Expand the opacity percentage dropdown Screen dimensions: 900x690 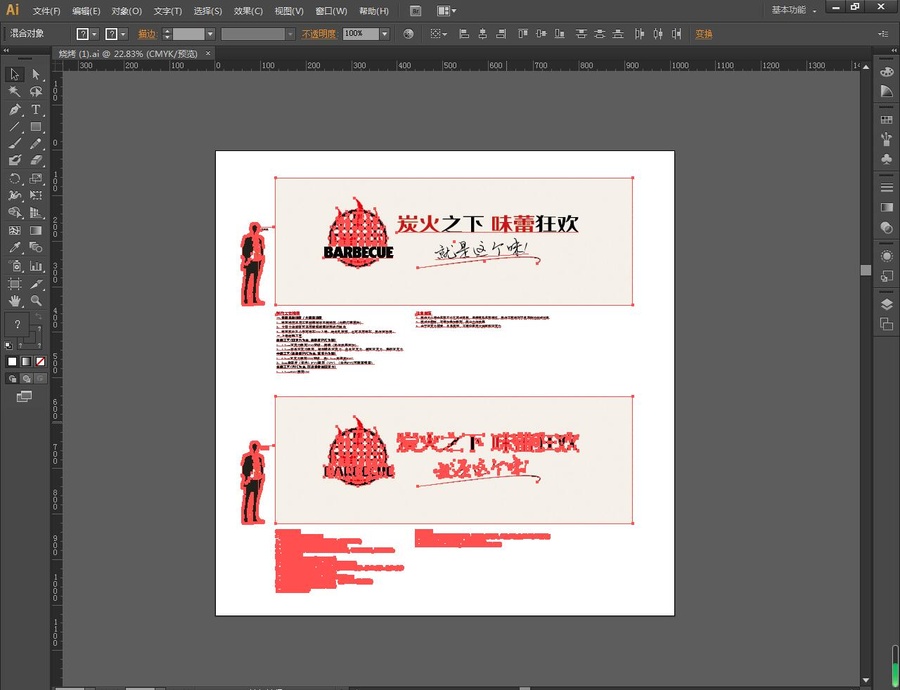(x=385, y=34)
